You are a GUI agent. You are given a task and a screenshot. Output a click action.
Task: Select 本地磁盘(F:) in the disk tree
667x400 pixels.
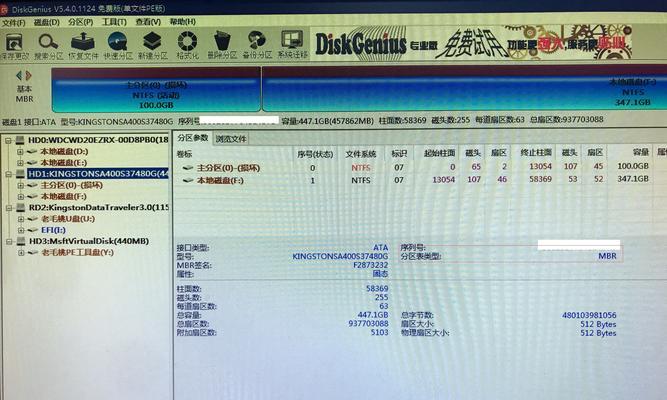click(63, 196)
